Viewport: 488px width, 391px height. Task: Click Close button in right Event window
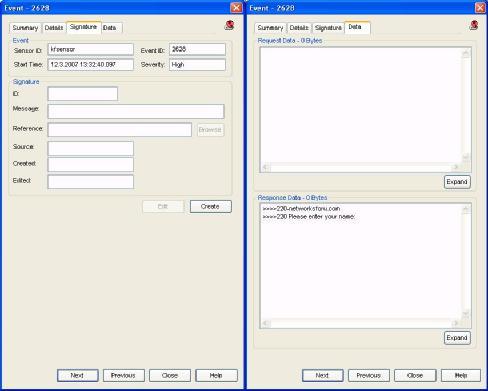click(x=415, y=375)
